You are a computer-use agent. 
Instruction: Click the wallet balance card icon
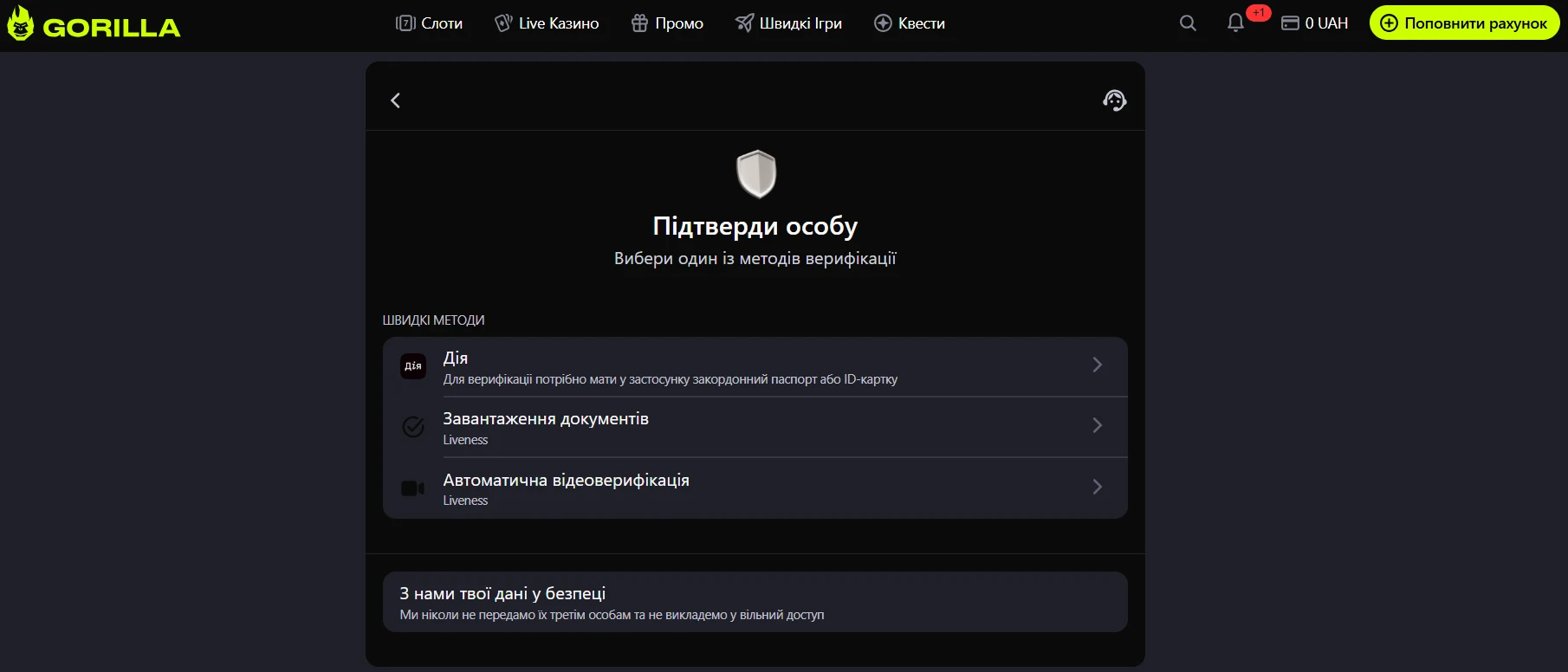tap(1290, 23)
